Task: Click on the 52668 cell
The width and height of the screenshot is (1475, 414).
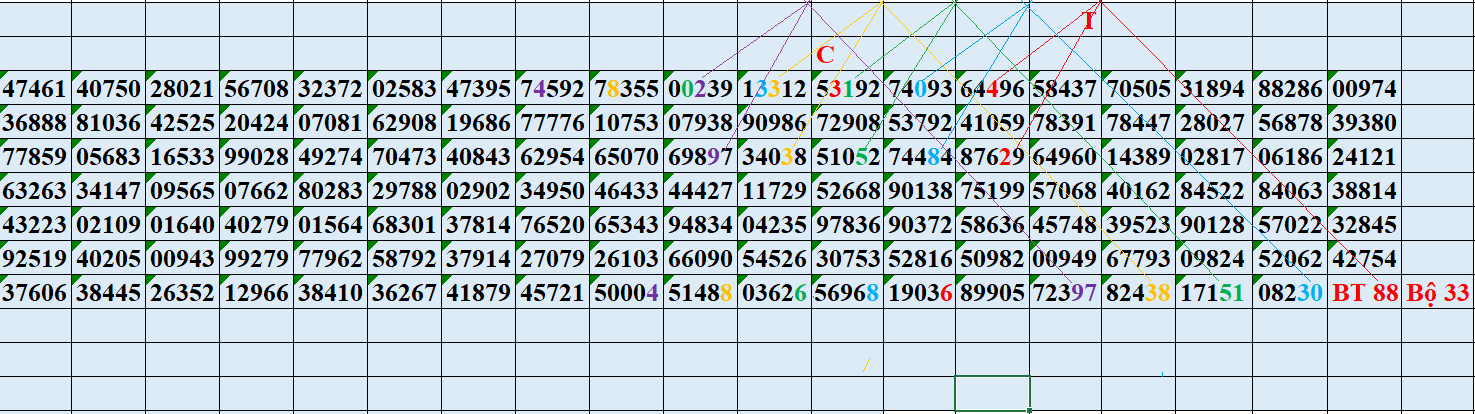Action: coord(847,191)
